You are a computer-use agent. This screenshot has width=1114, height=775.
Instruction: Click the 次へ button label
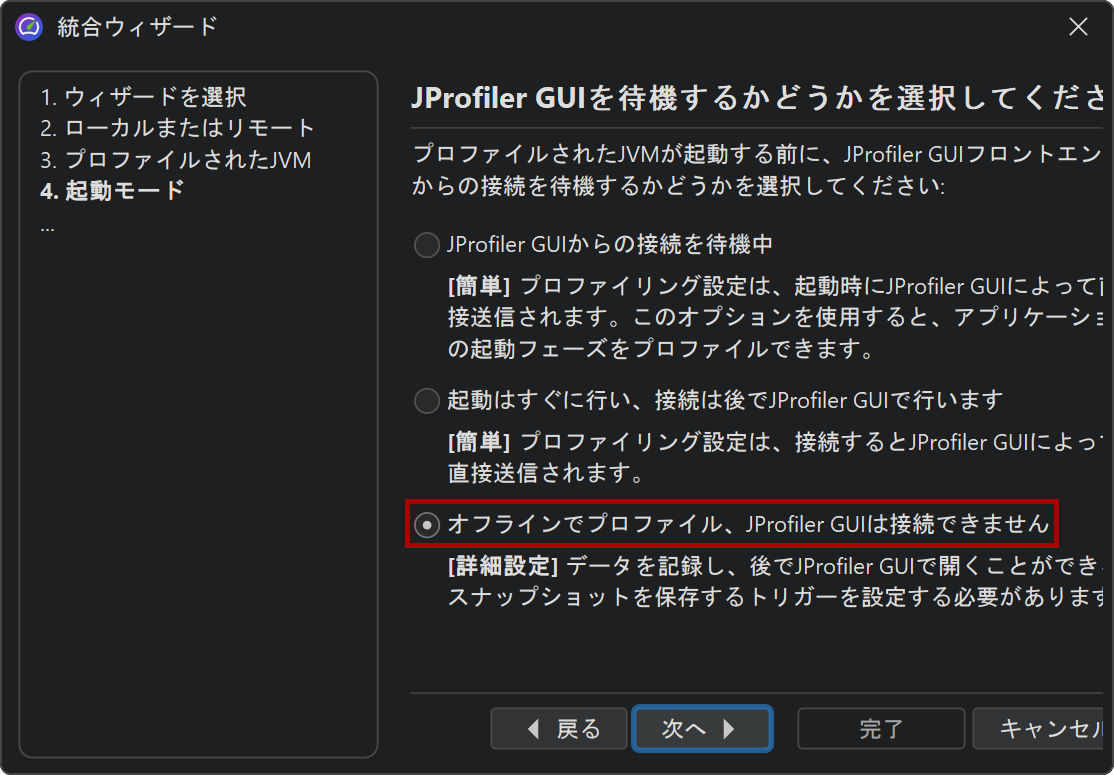tap(683, 729)
